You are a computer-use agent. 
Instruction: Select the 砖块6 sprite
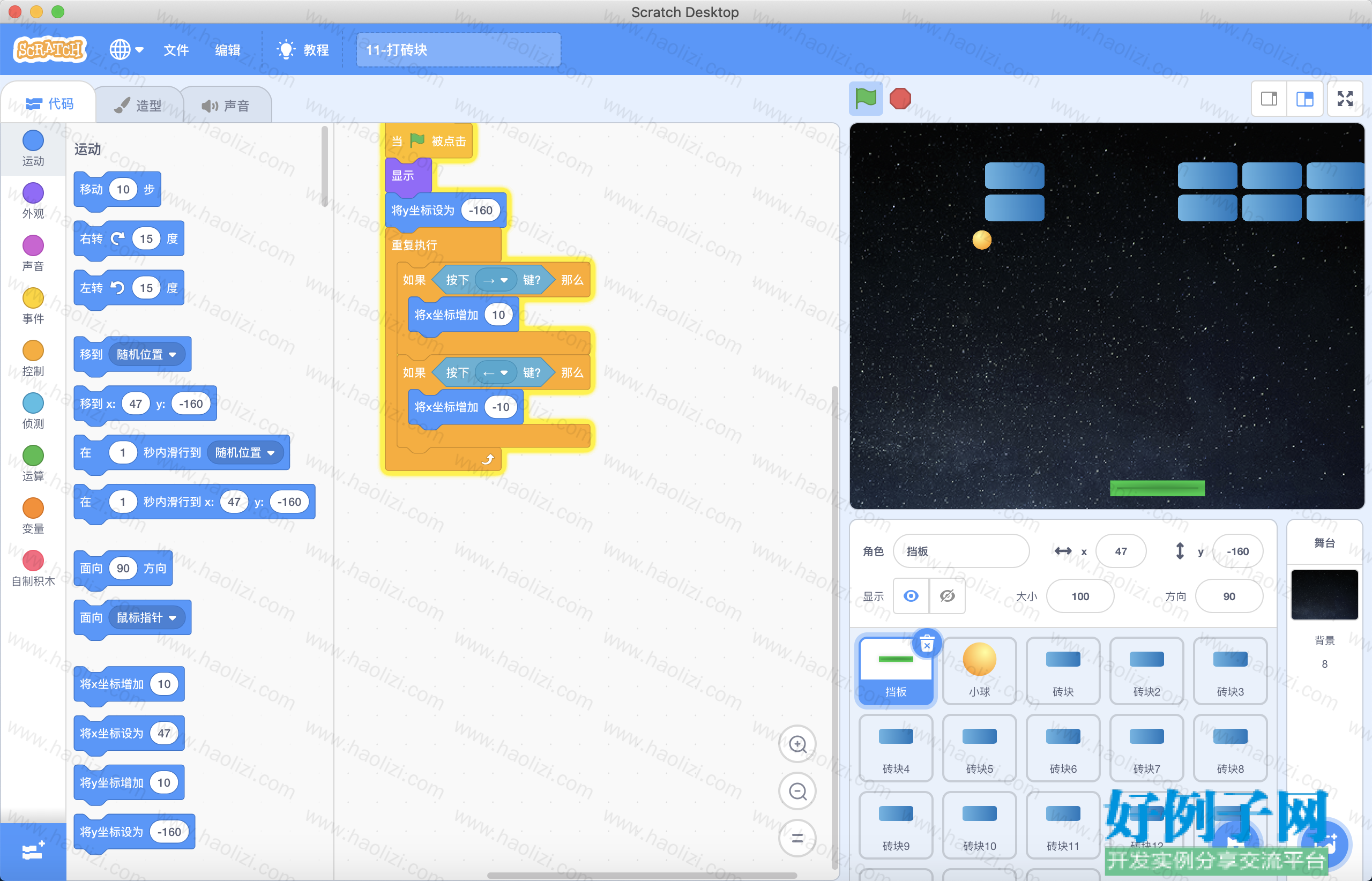tap(1063, 748)
